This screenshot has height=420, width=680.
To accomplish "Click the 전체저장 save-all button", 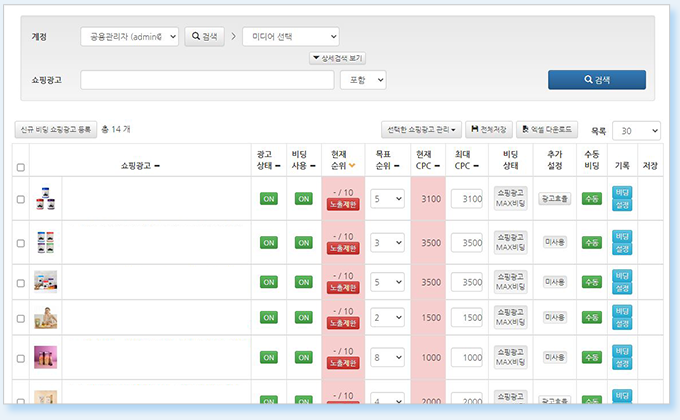I will (x=489, y=129).
